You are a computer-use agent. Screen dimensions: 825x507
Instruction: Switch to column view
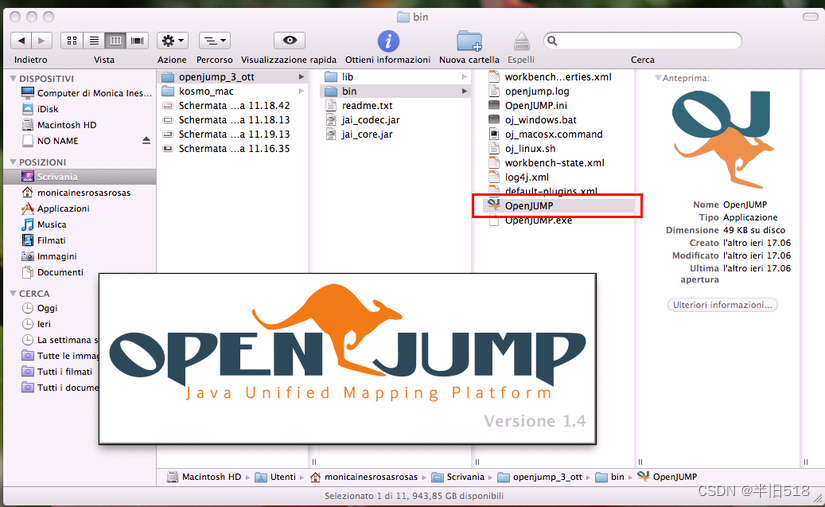[115, 40]
